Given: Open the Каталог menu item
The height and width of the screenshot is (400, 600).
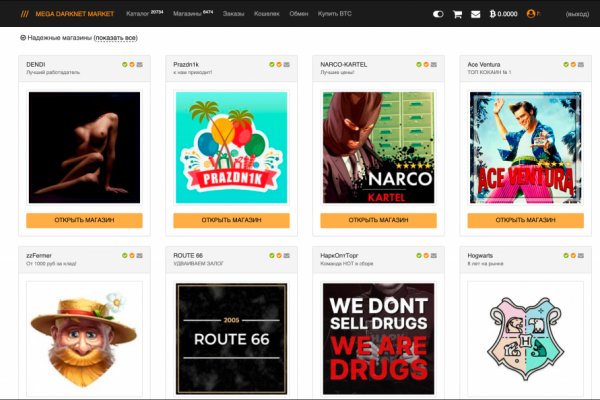Looking at the screenshot, I should click(x=138, y=14).
